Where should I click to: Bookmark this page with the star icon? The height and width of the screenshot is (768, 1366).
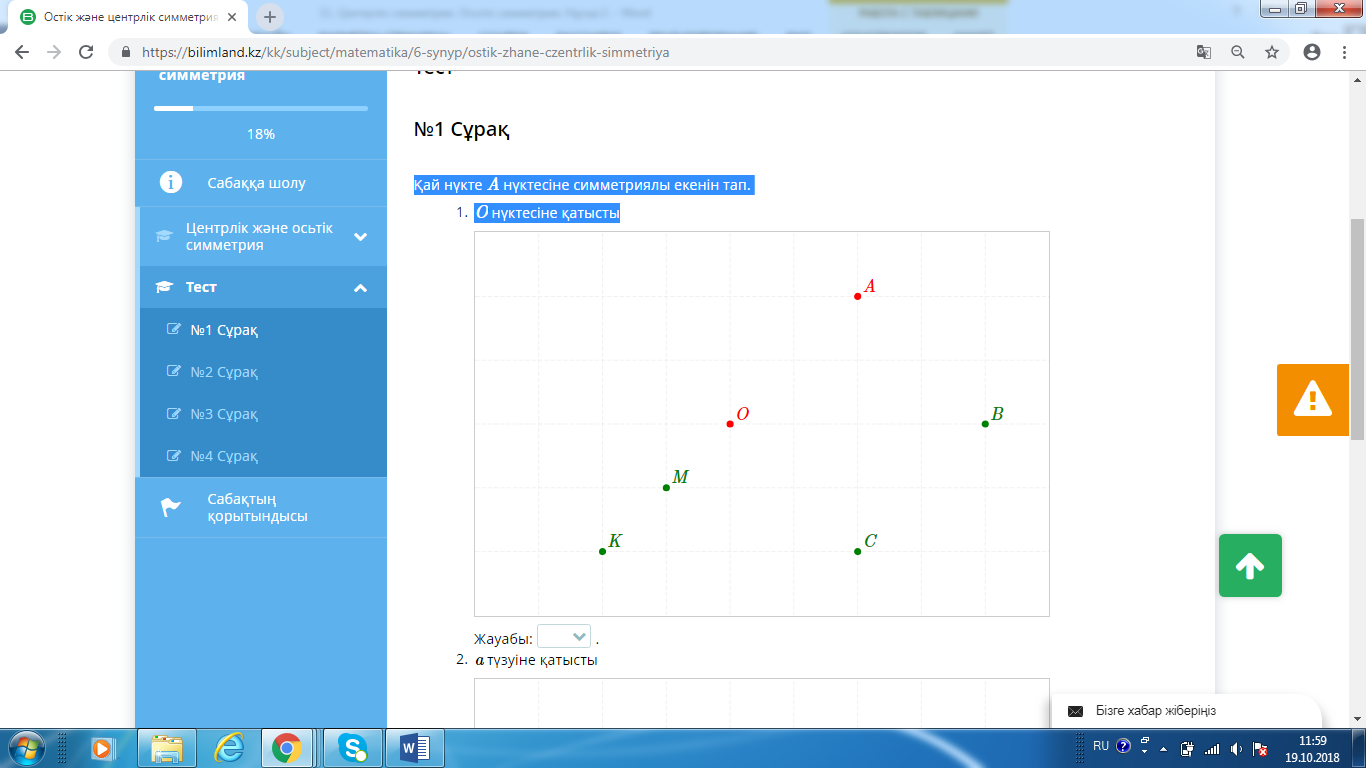(x=1272, y=52)
